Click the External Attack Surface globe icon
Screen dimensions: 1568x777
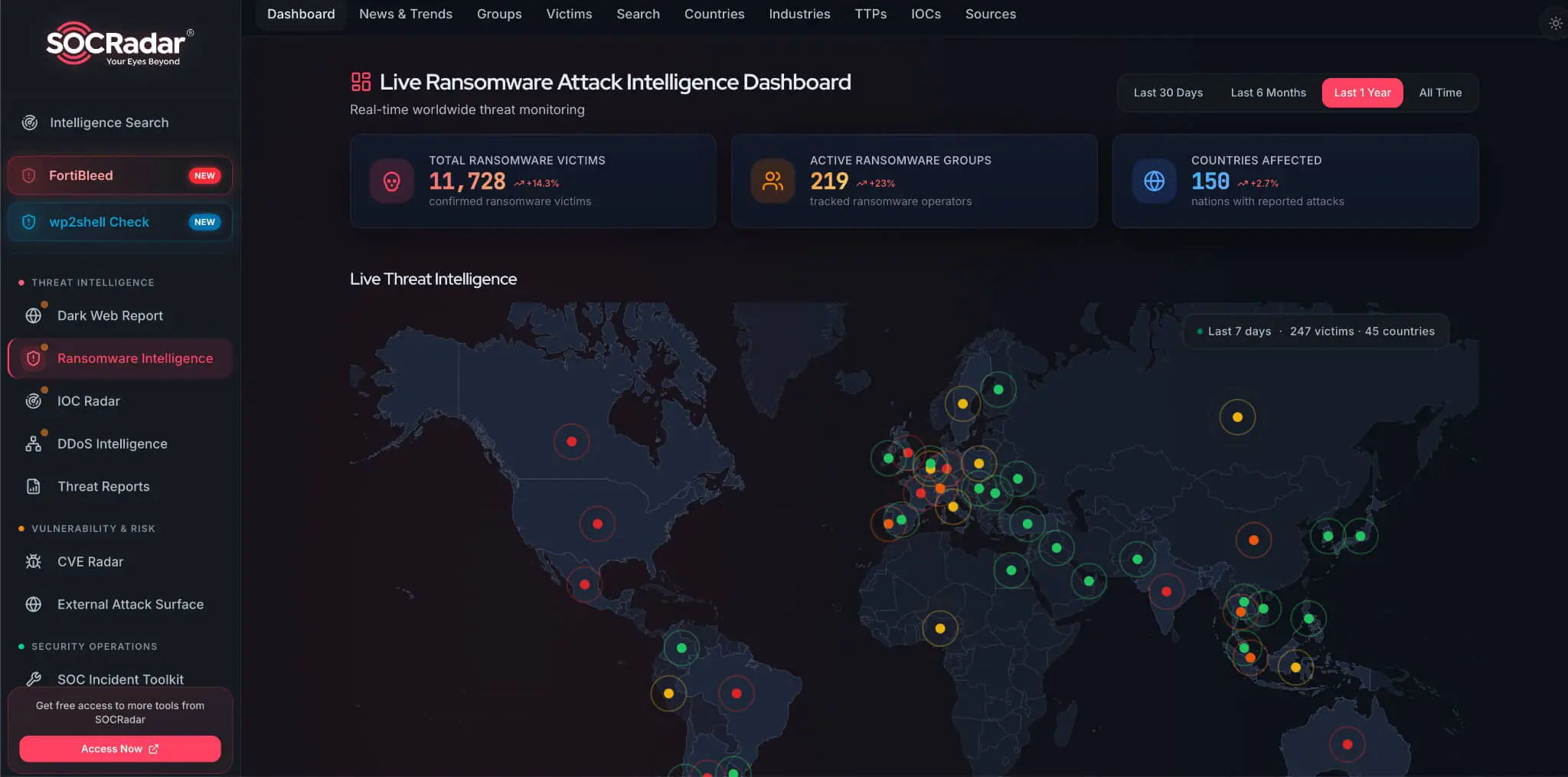click(x=34, y=605)
